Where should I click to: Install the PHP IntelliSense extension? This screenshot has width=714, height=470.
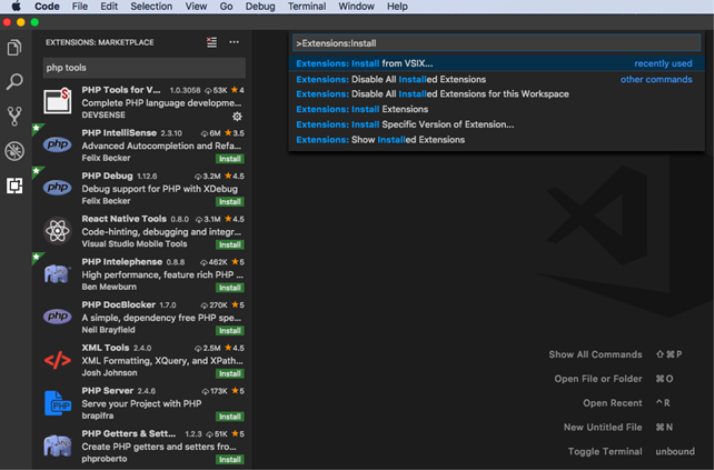tap(230, 158)
